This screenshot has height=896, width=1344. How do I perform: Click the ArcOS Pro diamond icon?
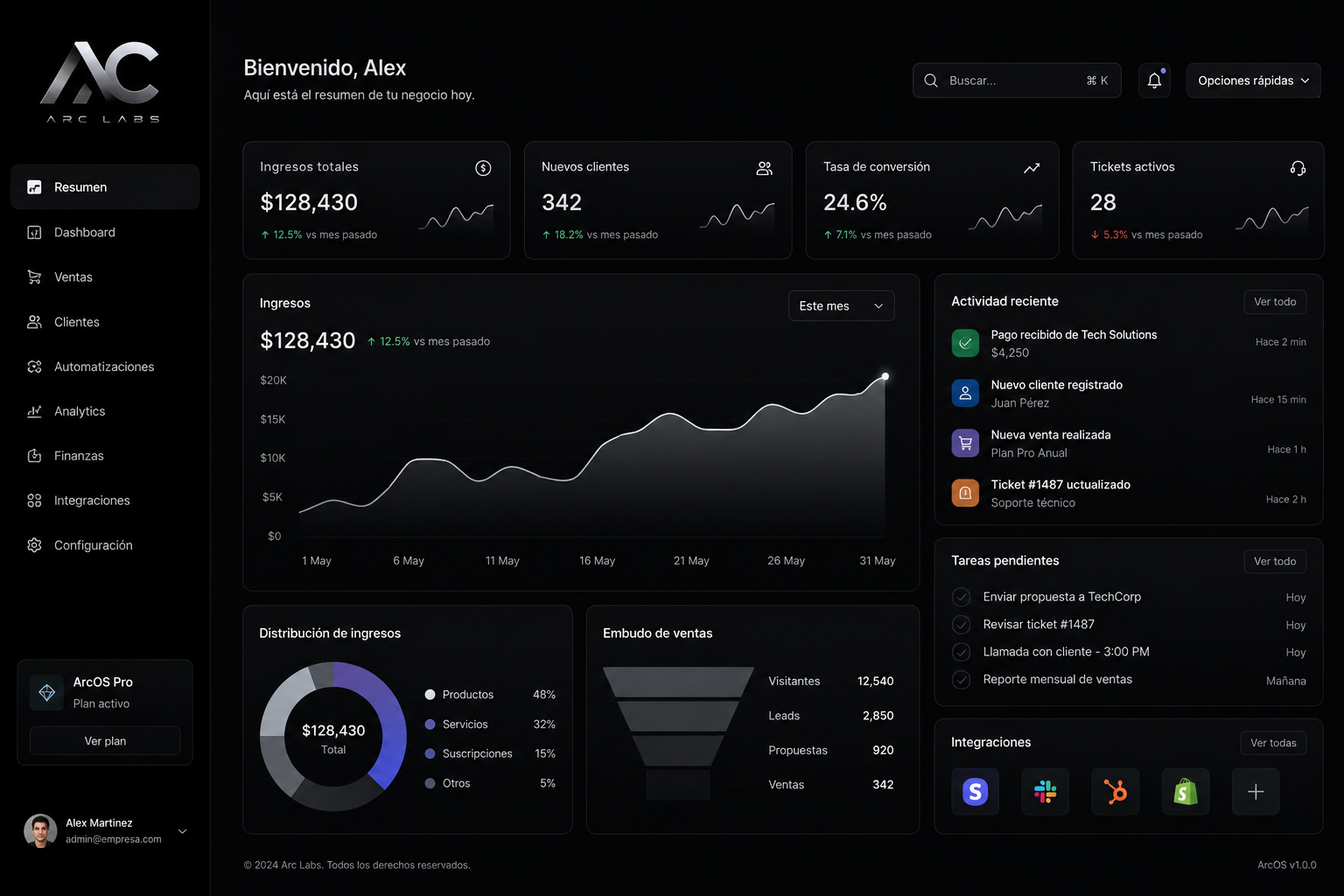coord(47,692)
